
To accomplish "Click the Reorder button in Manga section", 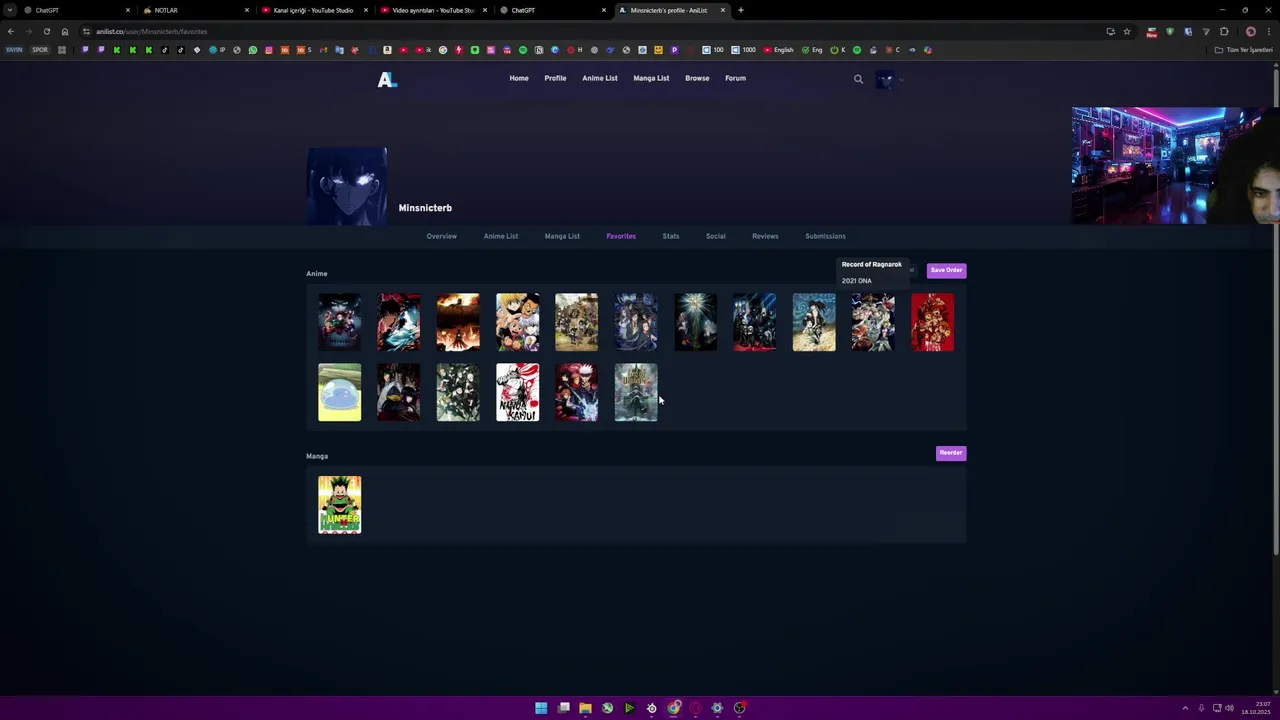I will pyautogui.click(x=951, y=453).
